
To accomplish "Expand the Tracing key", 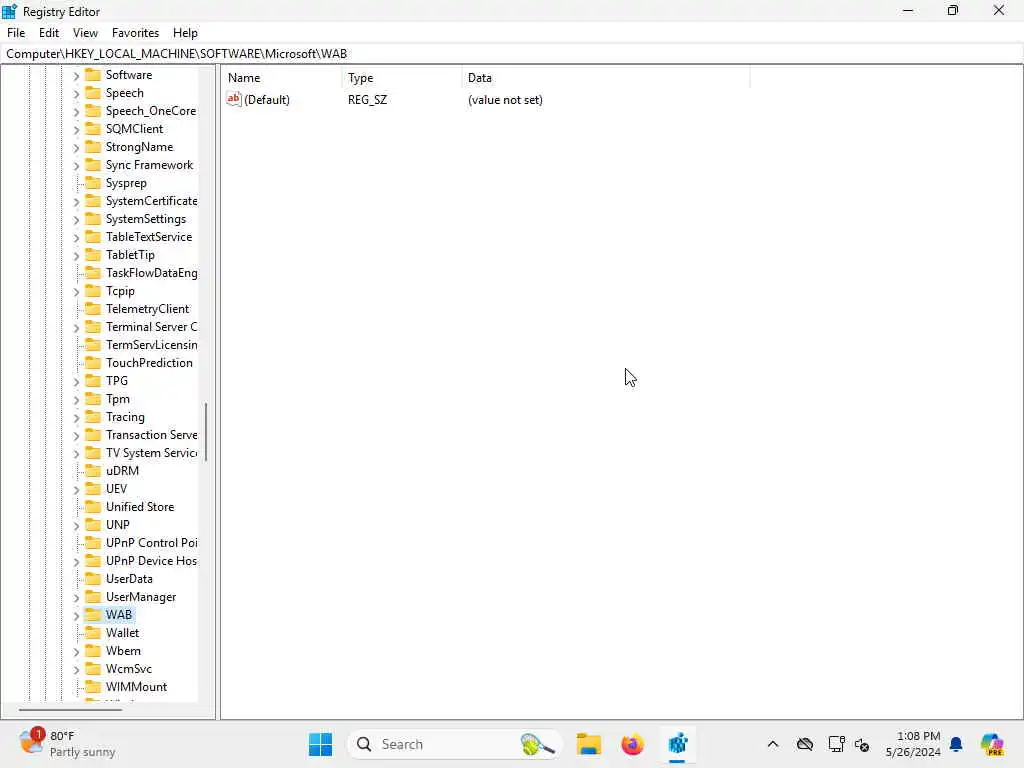I will click(76, 417).
